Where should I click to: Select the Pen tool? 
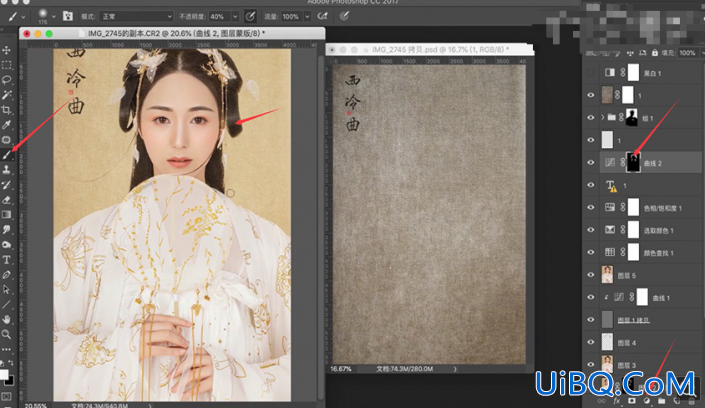click(6, 274)
